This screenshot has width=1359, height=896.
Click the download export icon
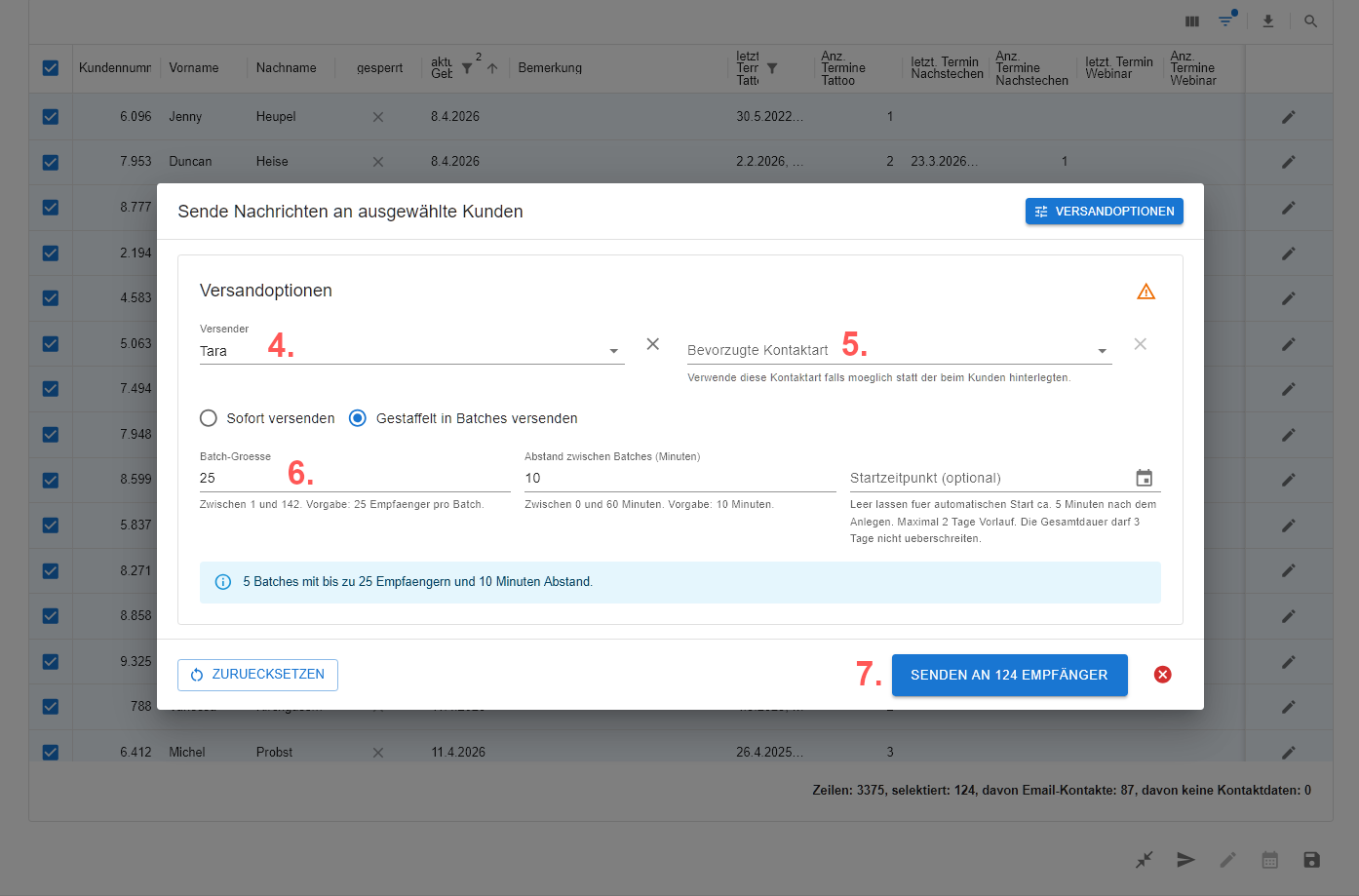click(x=1268, y=21)
